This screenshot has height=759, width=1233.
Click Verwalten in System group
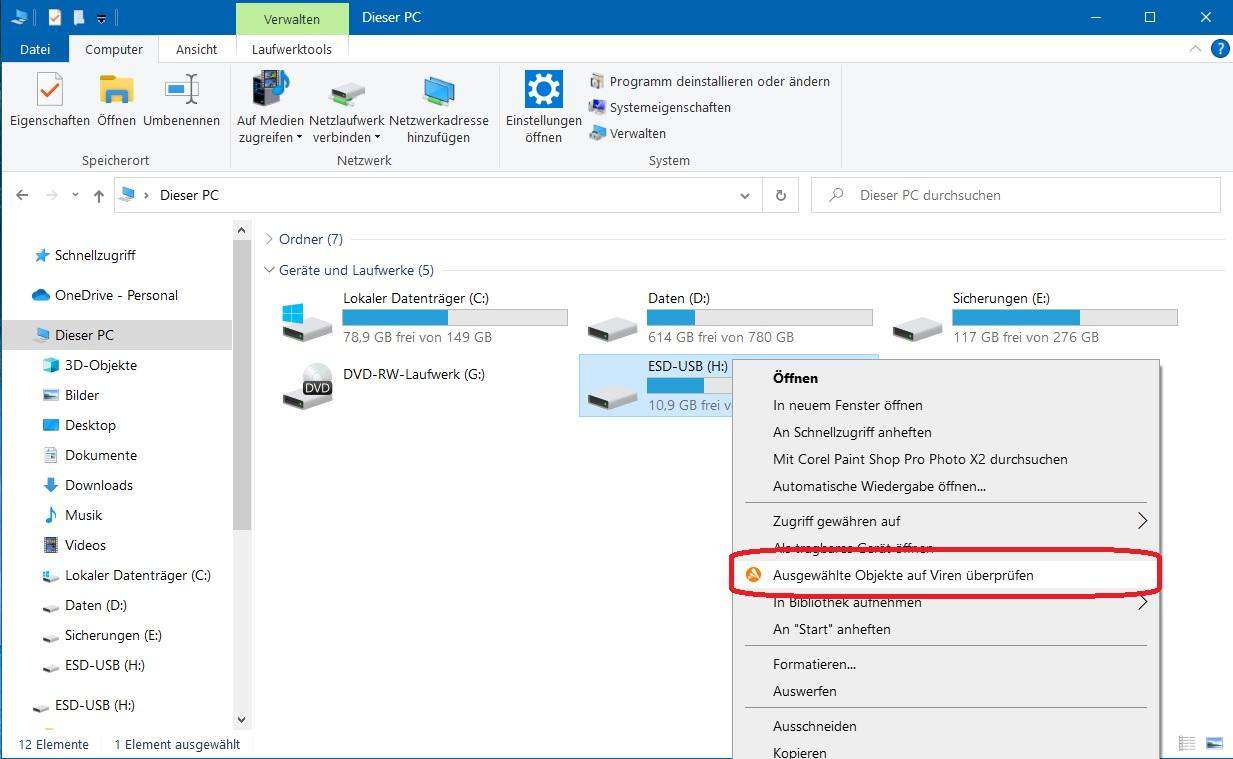click(627, 133)
